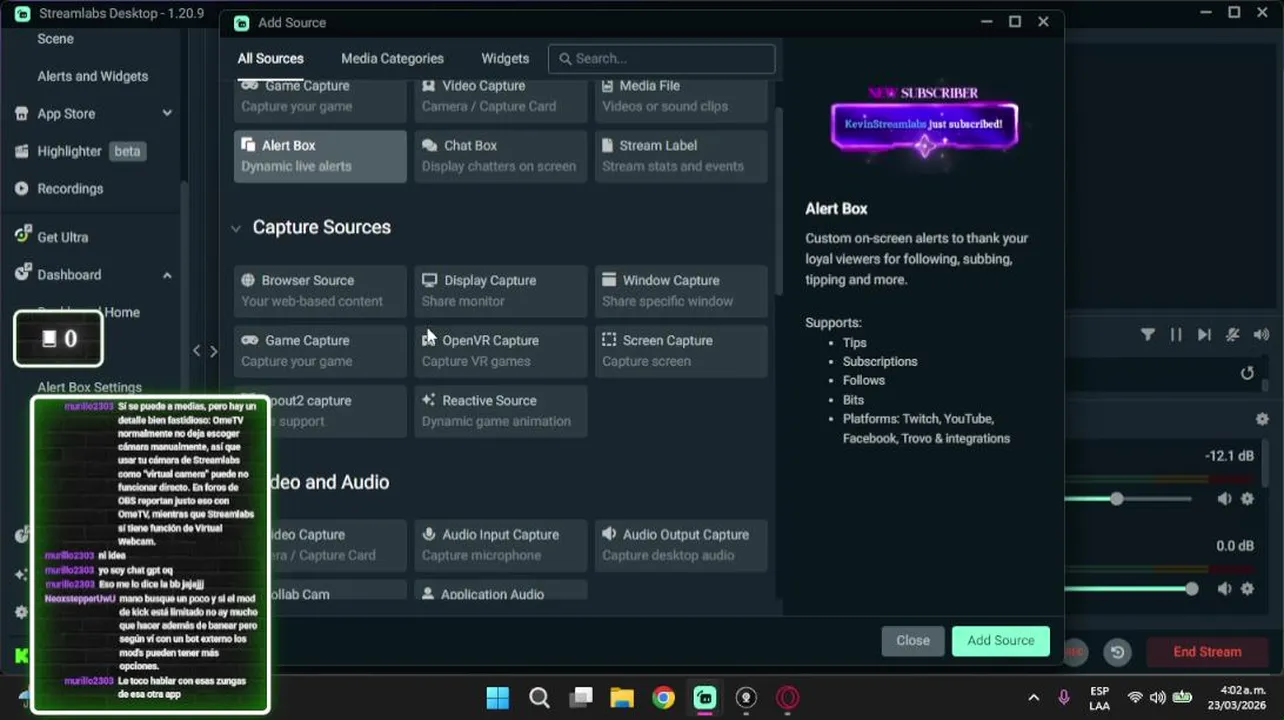Collapse the Capture Sources section
Image resolution: width=1284 pixels, height=720 pixels.
(236, 228)
